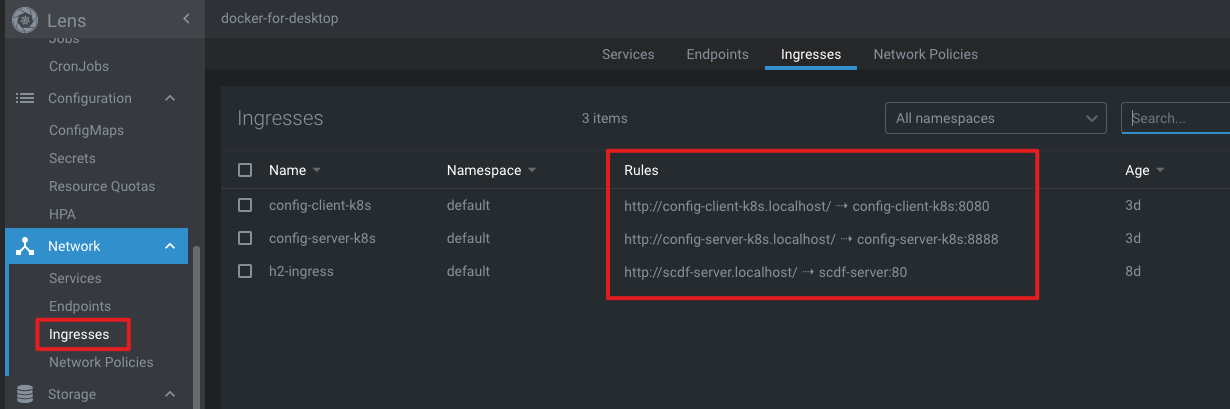Click the Storage database icon
Viewport: 1230px width, 409px height.
(25, 394)
